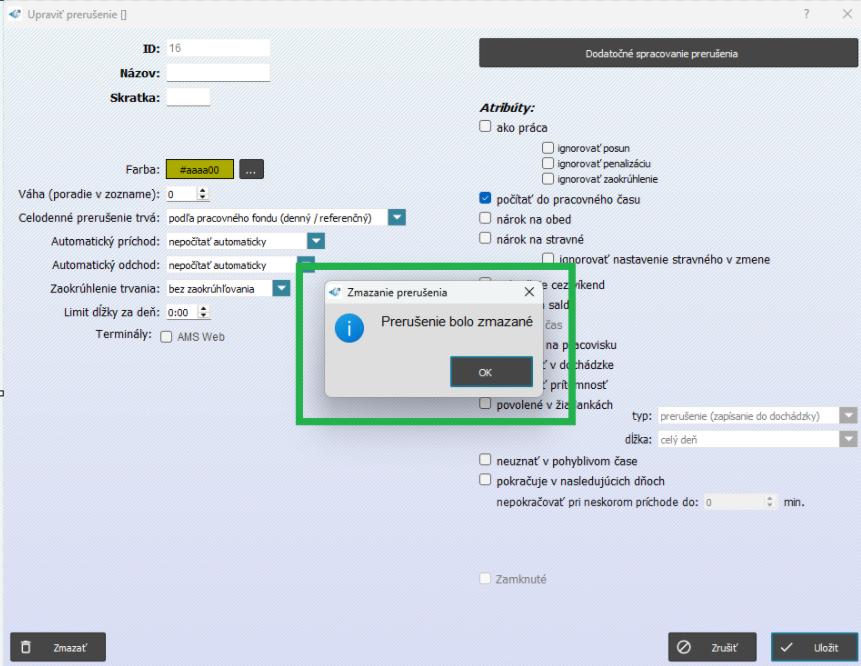Click the trash icon on Zmazať button
The width and height of the screenshot is (861, 666).
point(27,648)
